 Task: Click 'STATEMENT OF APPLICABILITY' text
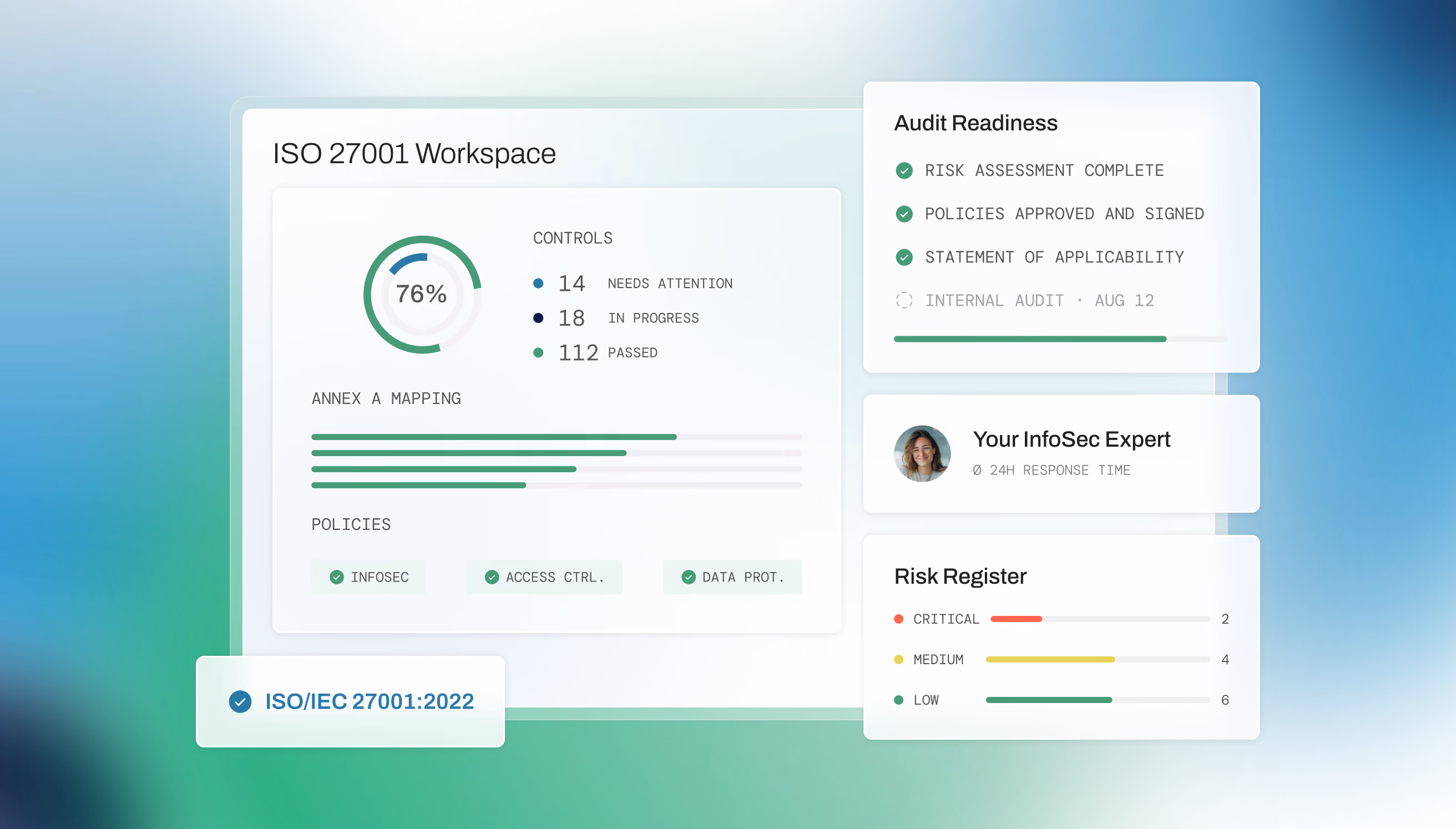coord(1054,257)
